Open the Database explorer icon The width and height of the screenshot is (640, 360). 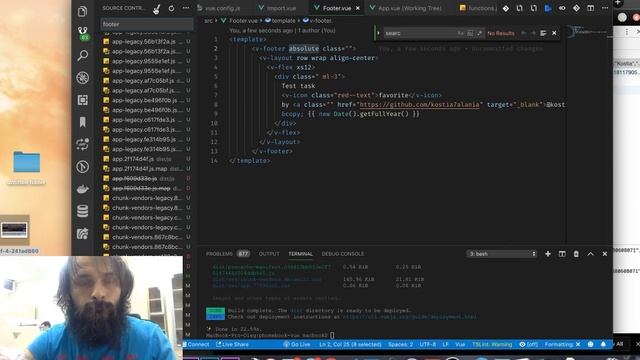point(82,211)
